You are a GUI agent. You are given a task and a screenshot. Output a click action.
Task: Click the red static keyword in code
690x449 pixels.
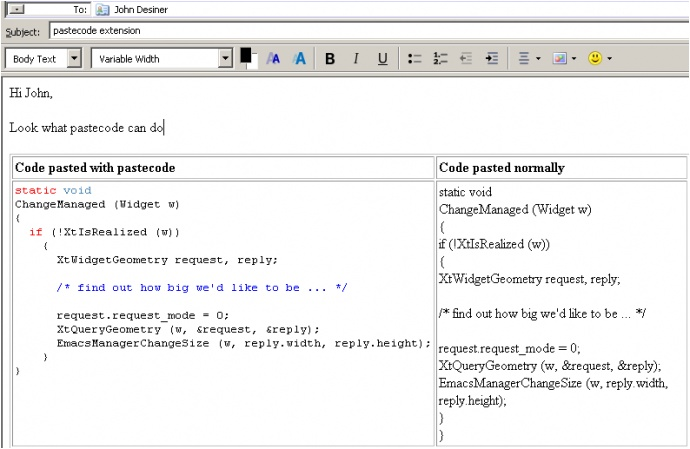point(36,191)
